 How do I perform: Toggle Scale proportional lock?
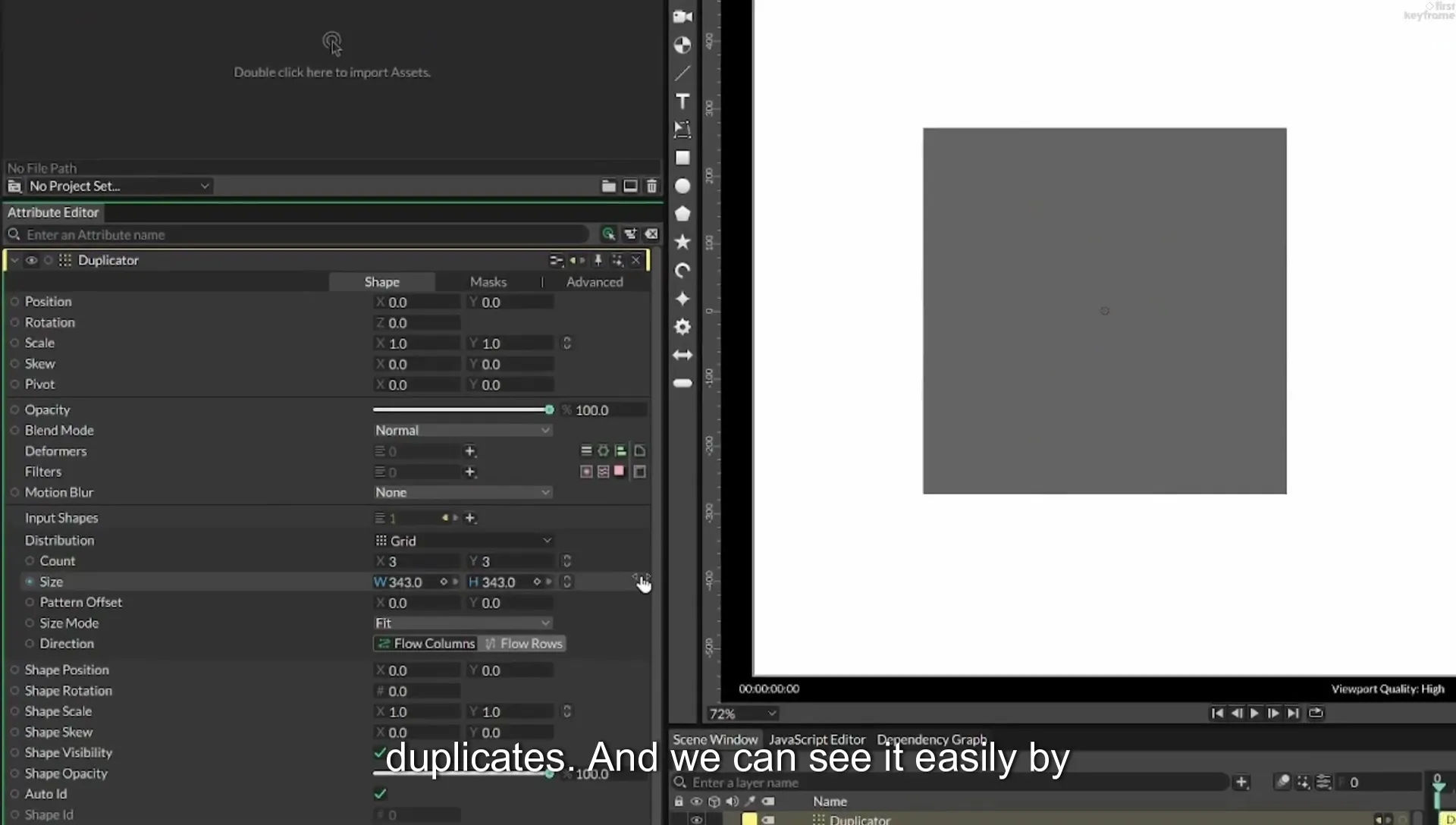coord(566,343)
